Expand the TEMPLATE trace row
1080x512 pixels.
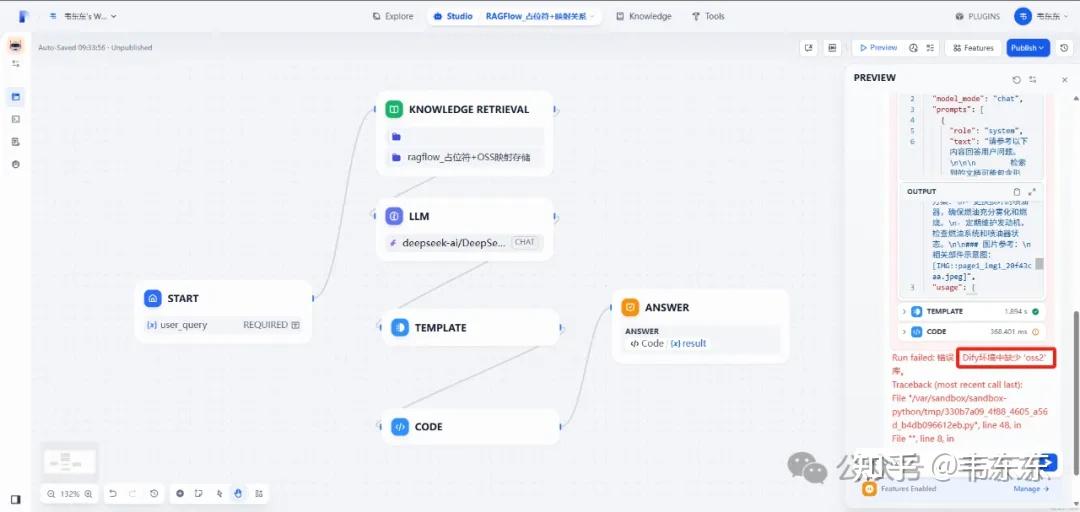970,311
